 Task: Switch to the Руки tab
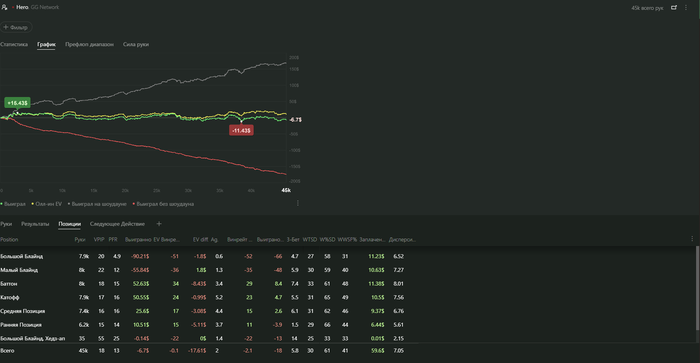click(6, 224)
